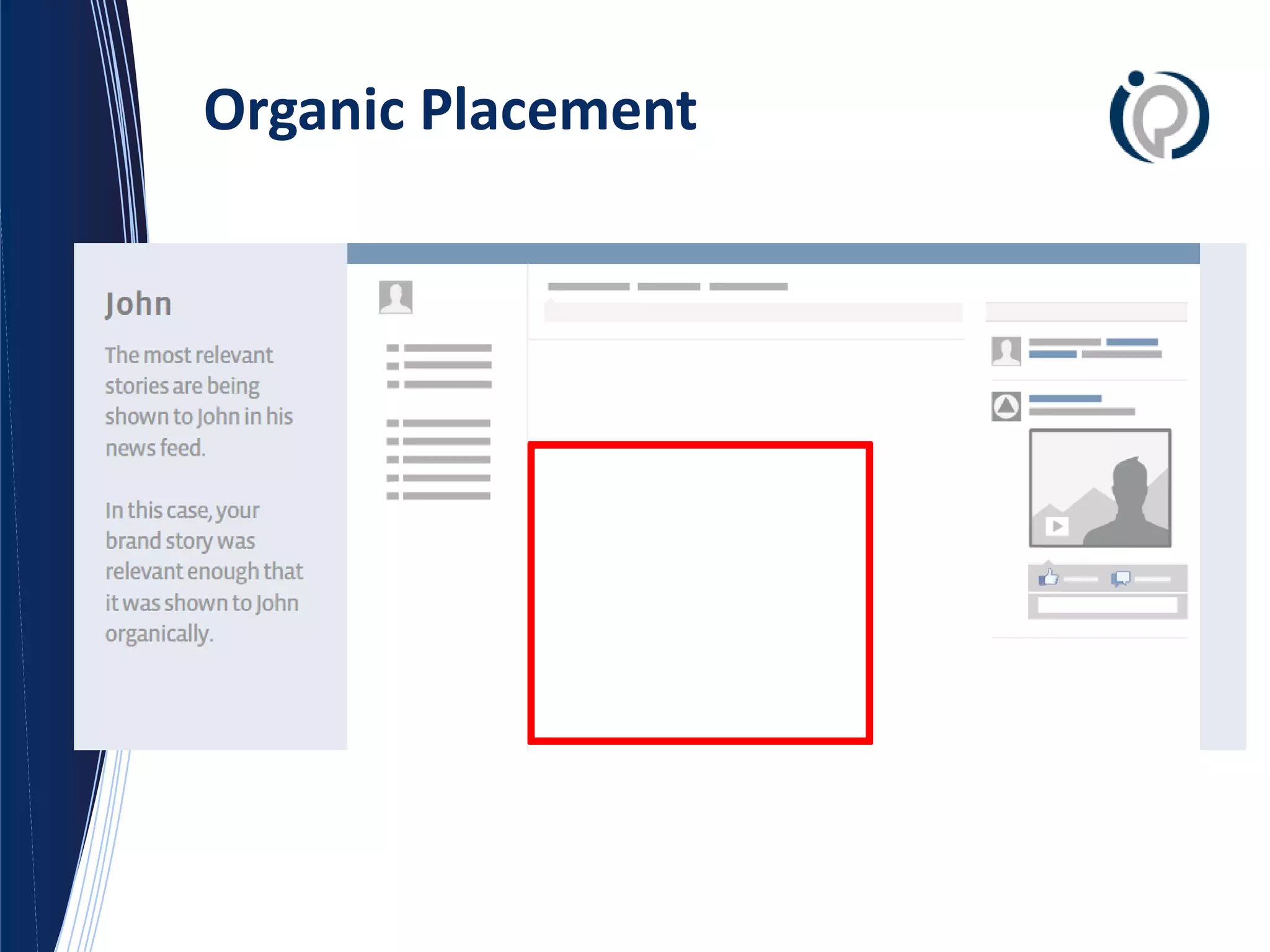This screenshot has height=952, width=1270.
Task: Click the 'John' heading
Action: [138, 304]
